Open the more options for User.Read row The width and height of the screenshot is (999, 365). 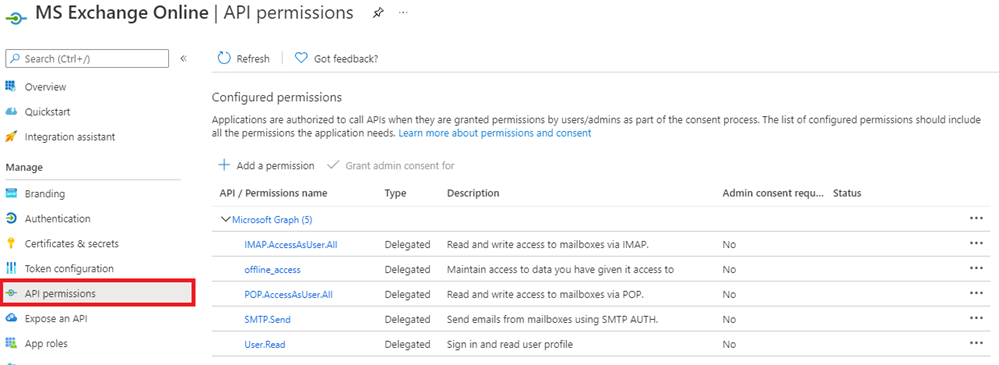[x=976, y=343]
